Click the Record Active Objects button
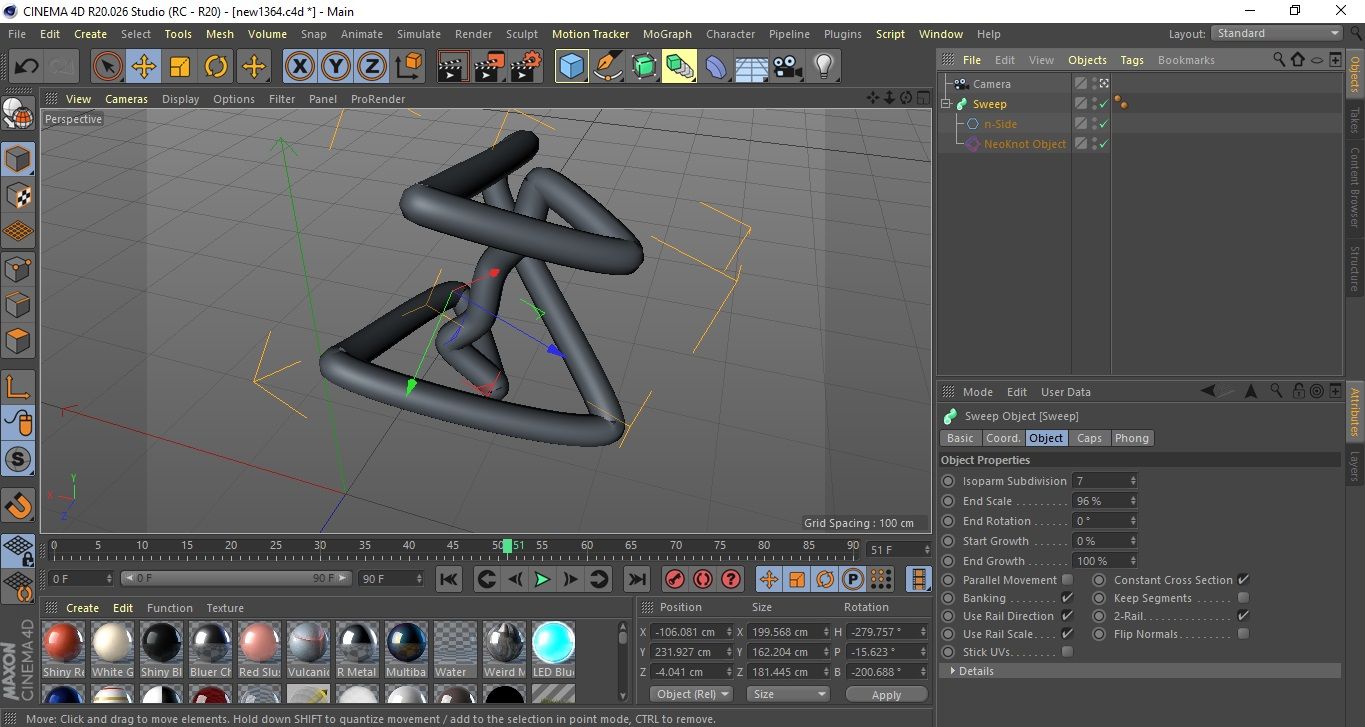 675,579
